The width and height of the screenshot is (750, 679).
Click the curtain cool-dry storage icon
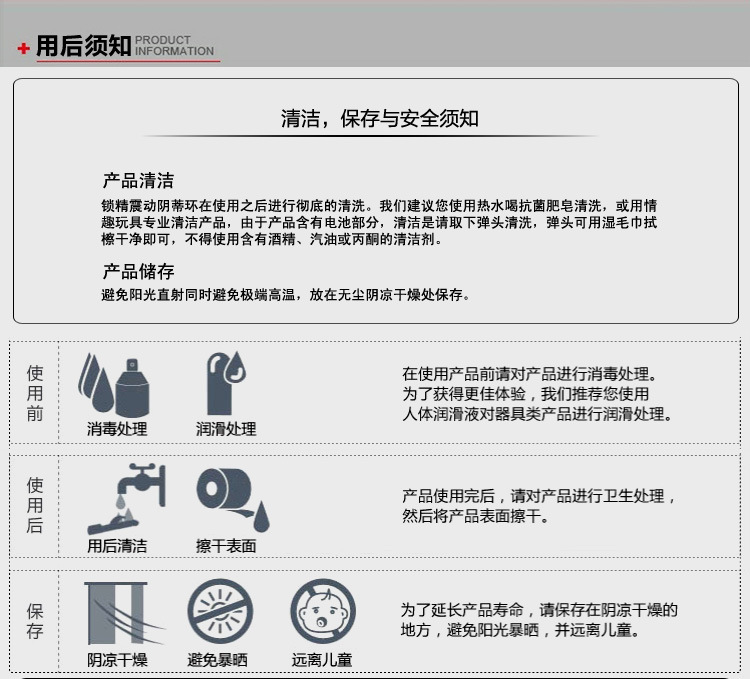117,612
